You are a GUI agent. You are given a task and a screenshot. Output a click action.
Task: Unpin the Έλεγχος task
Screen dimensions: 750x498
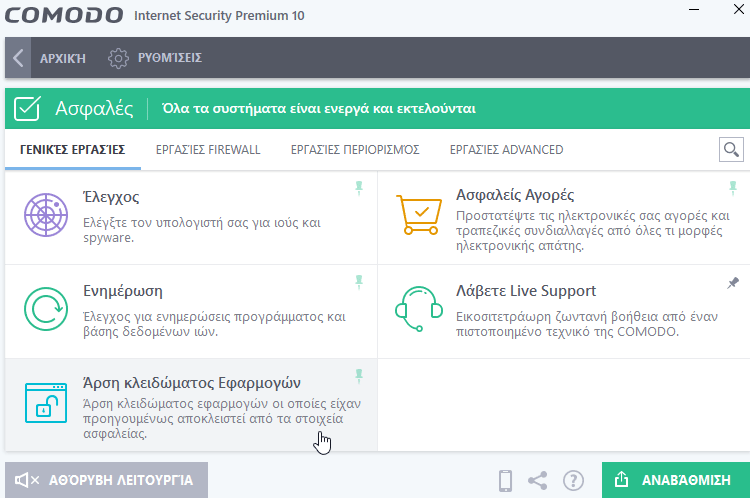tap(359, 188)
